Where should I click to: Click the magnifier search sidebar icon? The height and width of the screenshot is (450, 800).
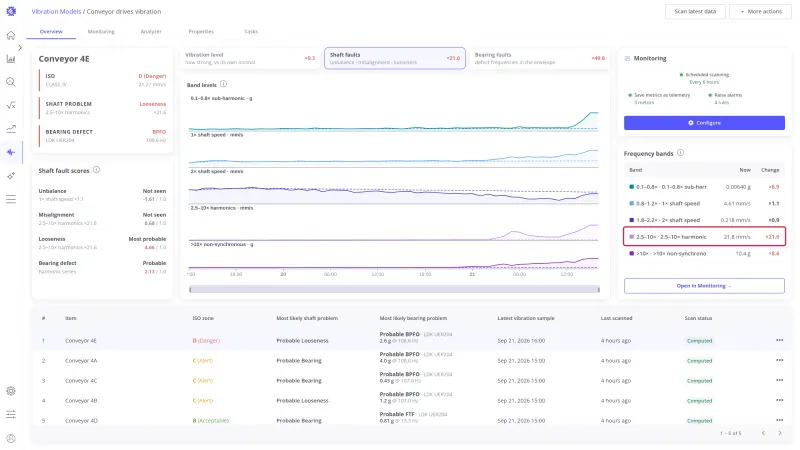(x=11, y=82)
